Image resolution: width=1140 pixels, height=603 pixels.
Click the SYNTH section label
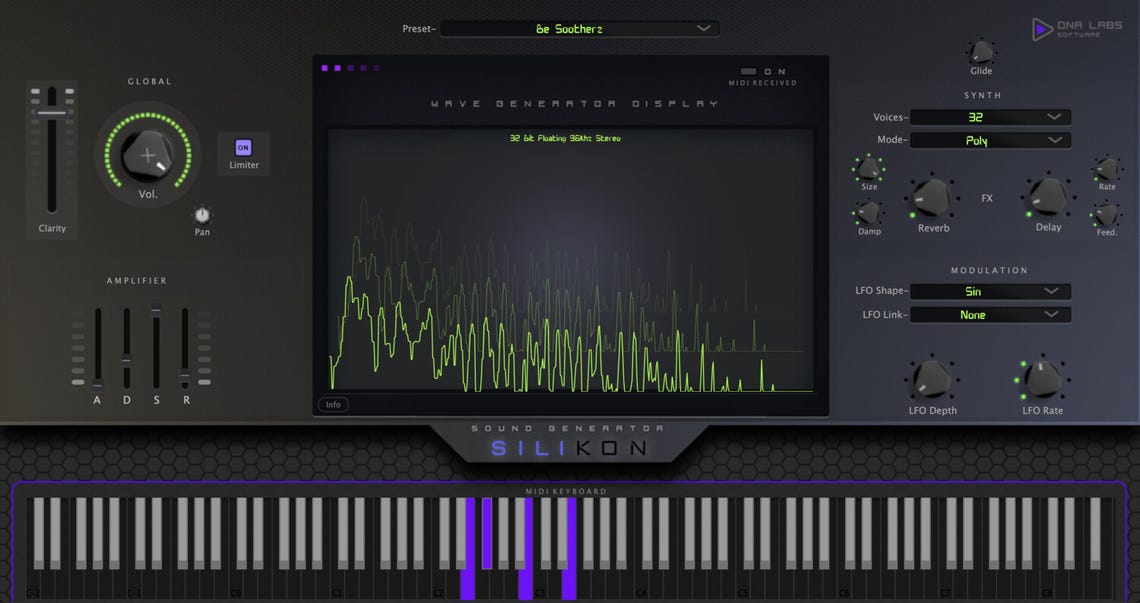983,95
